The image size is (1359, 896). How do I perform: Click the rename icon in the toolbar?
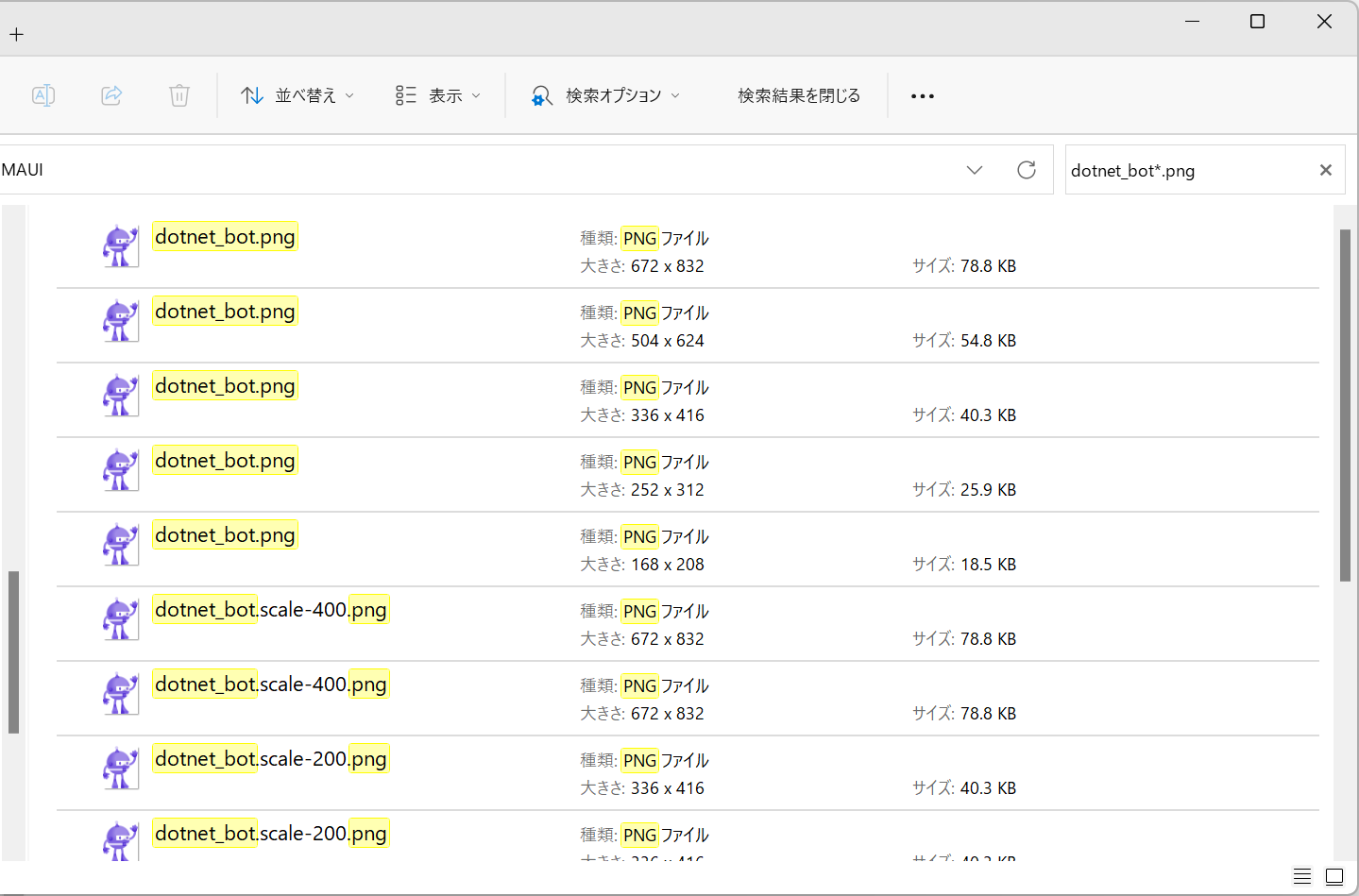point(43,95)
